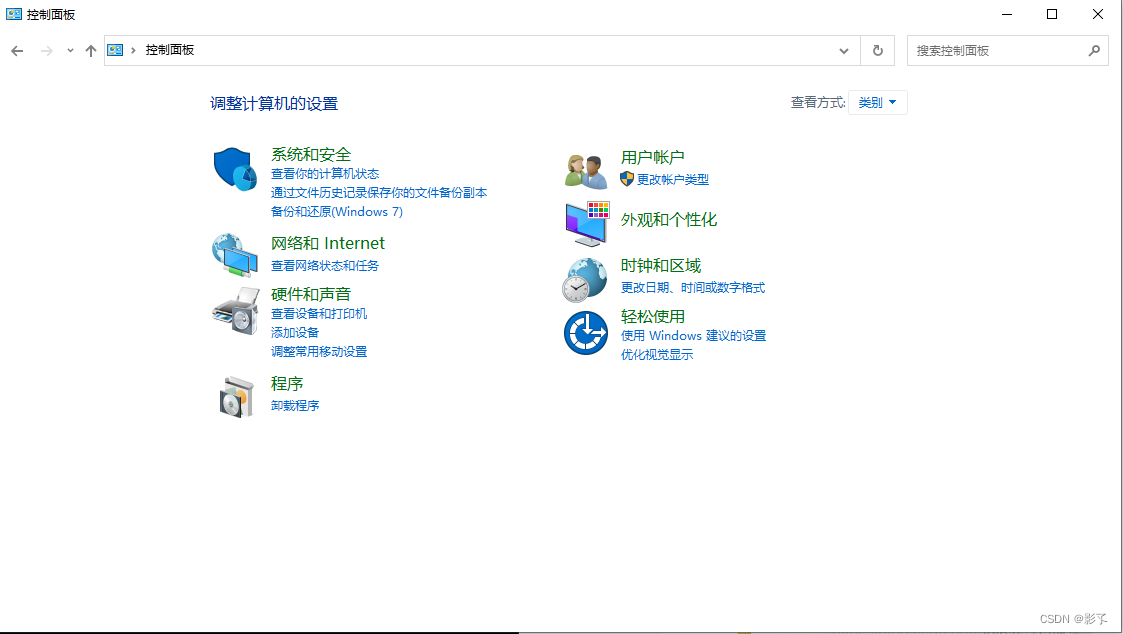Open 程序 category heading
Viewport: 1123px width, 634px height.
pos(287,384)
